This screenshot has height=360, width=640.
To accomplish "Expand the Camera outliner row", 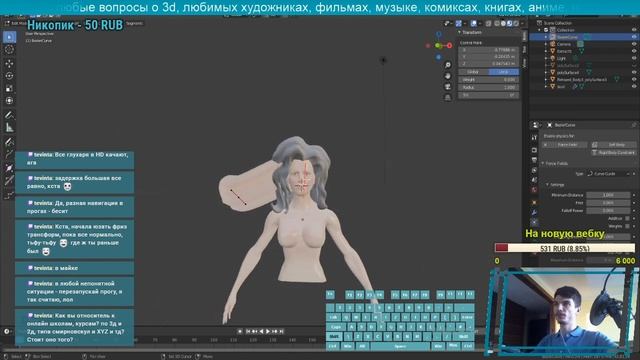I will tap(546, 44).
